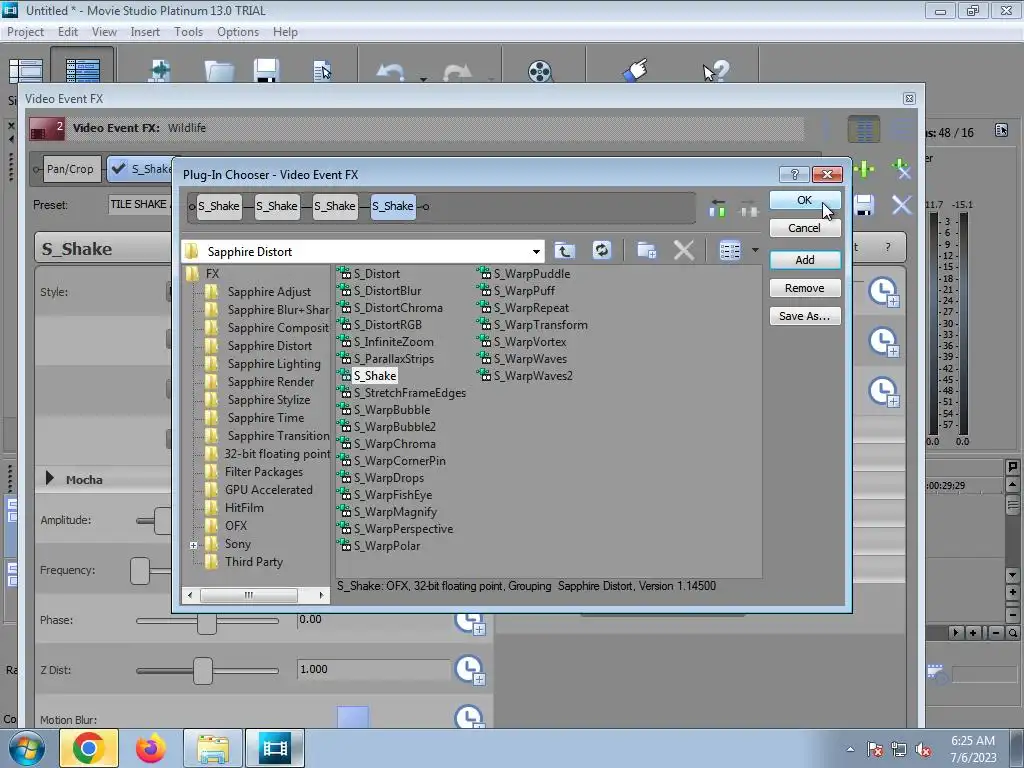Select the highlighted fourth S_Shake chain item
This screenshot has width=1024, height=768.
[x=393, y=206]
